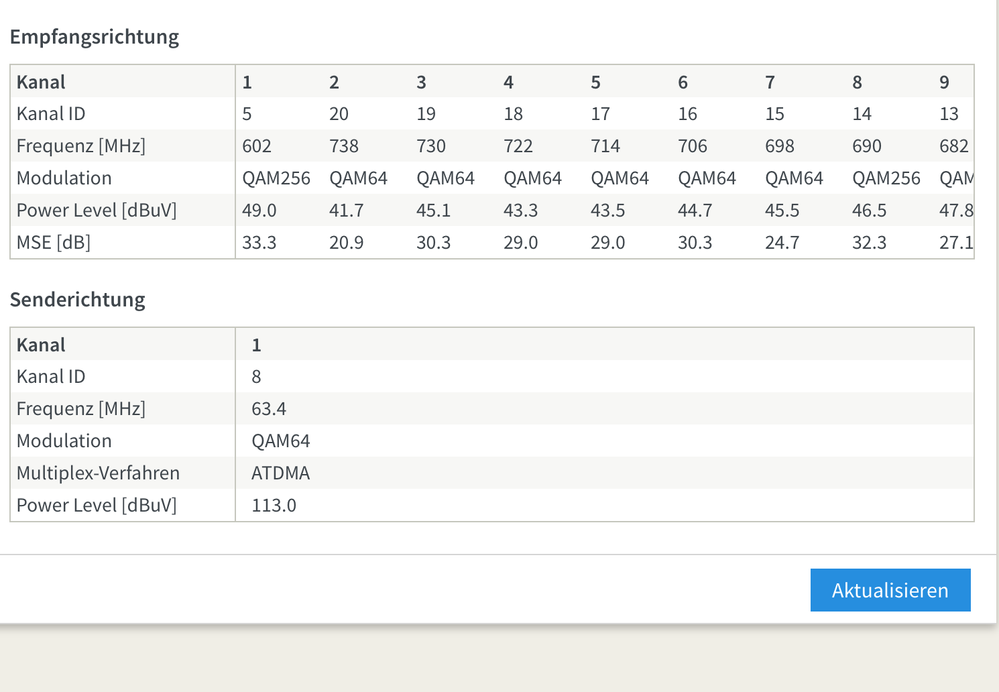Click the Aktualisieren button
999x692 pixels.
point(890,590)
